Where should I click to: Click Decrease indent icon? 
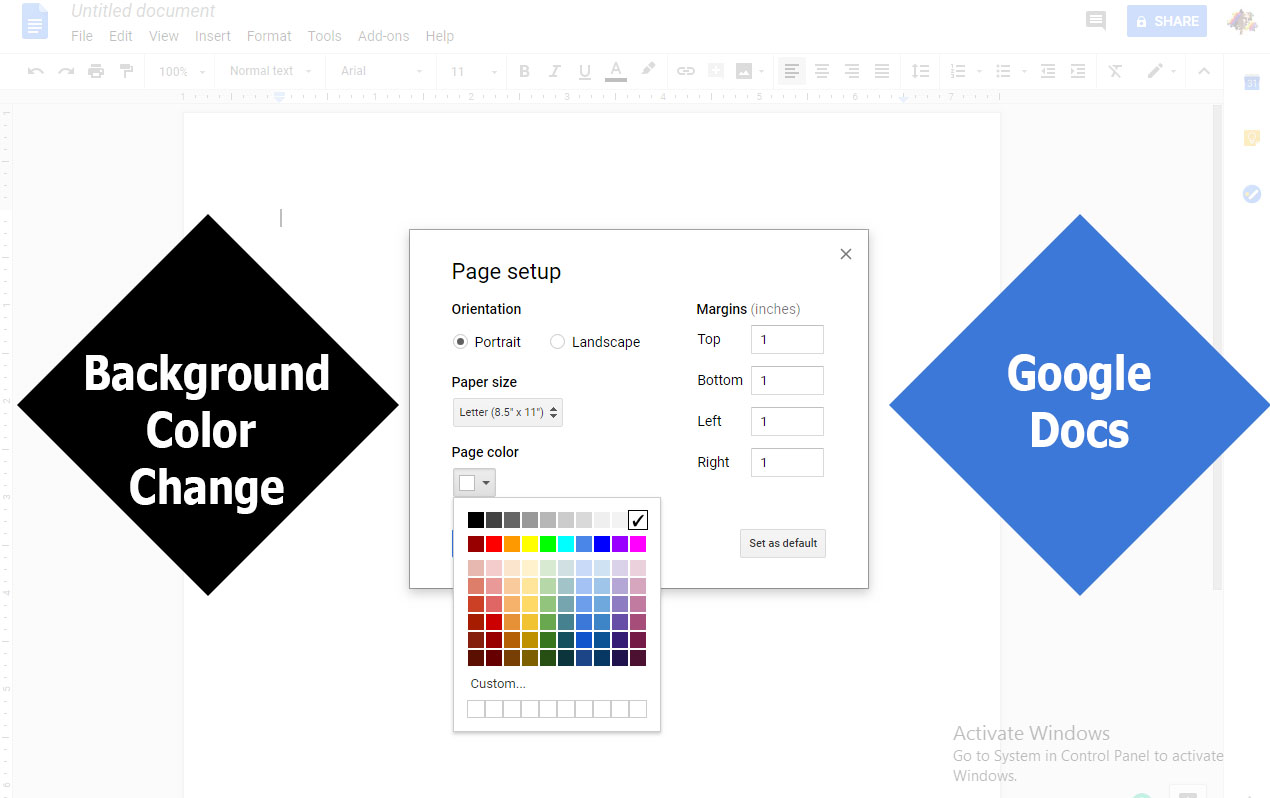click(1048, 71)
